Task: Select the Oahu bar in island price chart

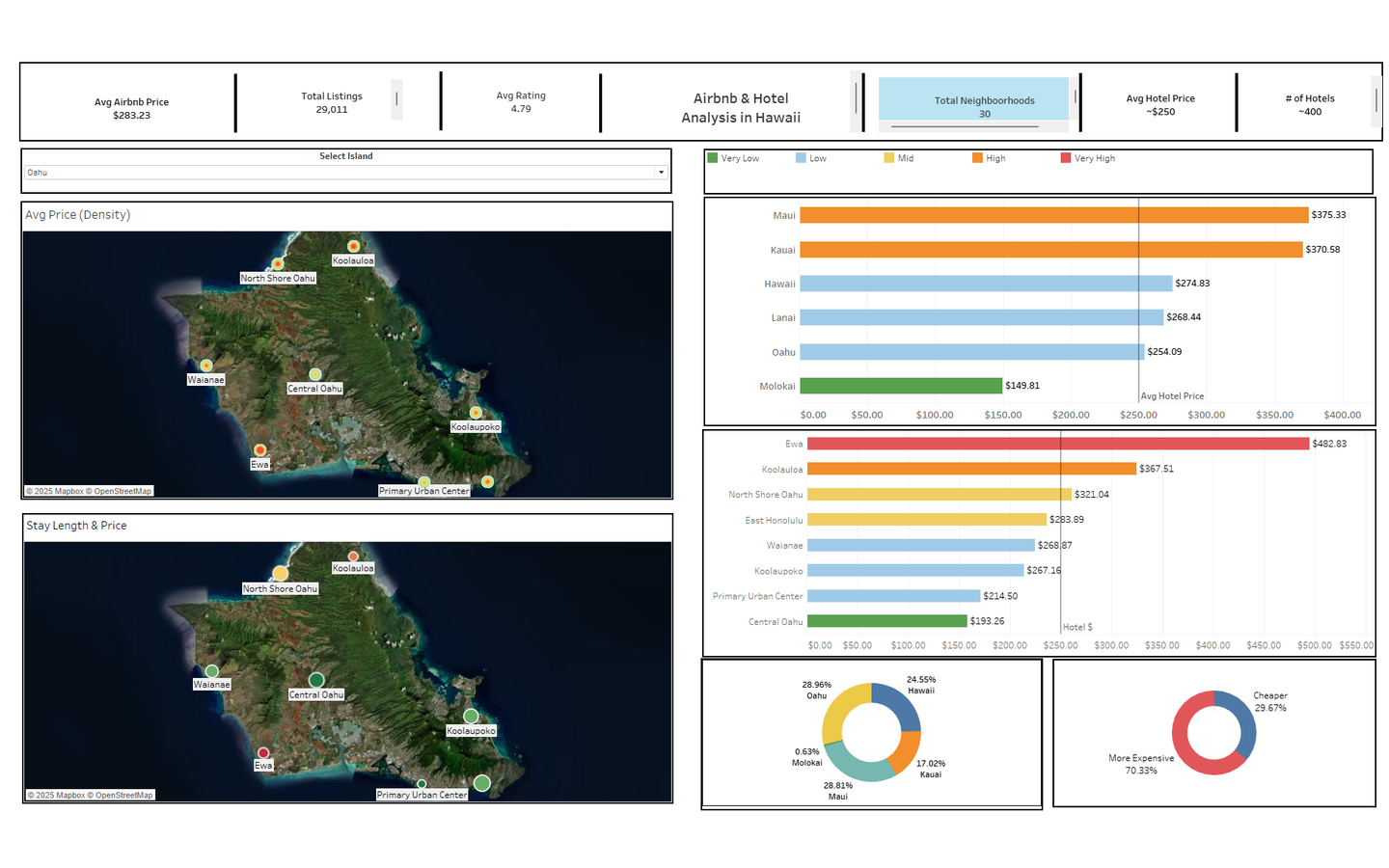Action: (972, 352)
